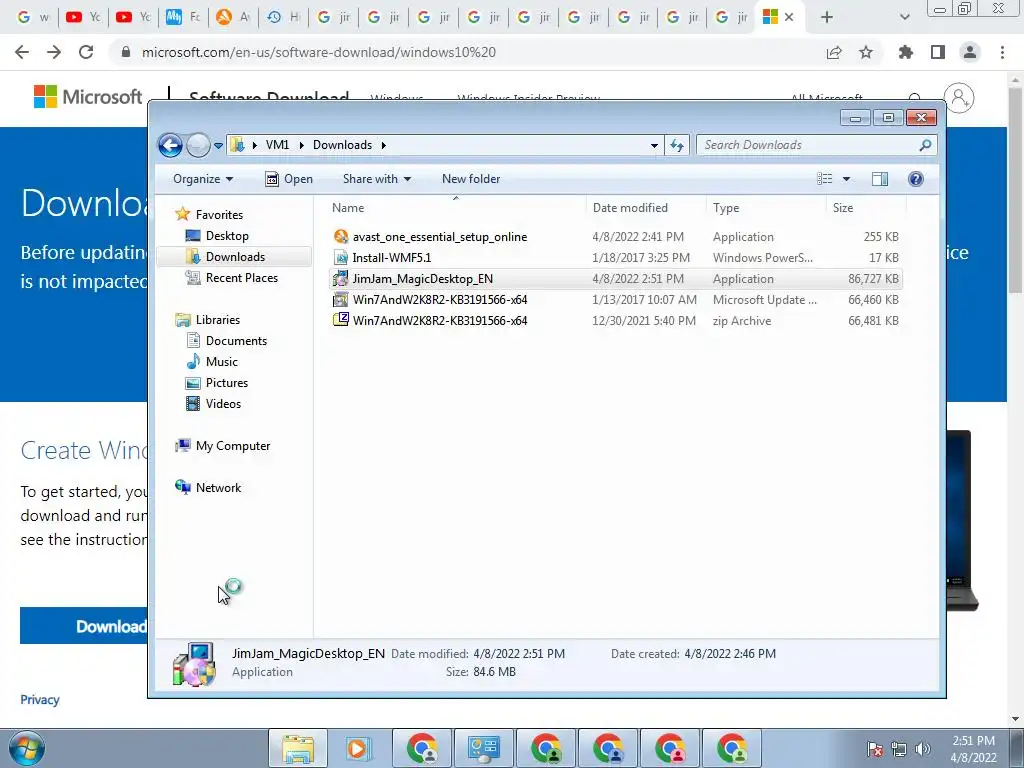Click the Privacy link on the webpage
The height and width of the screenshot is (768, 1024).
point(40,699)
